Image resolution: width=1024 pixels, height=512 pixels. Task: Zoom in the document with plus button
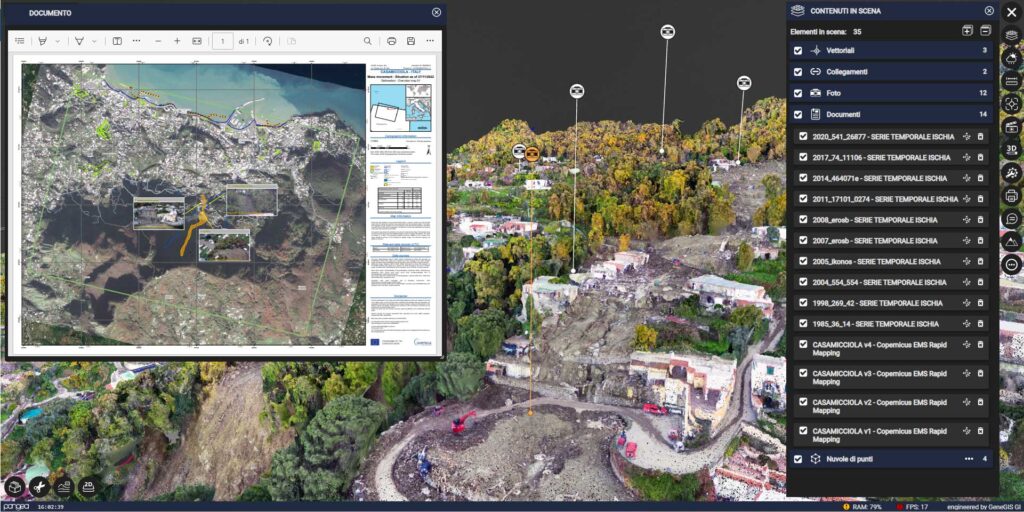(177, 41)
